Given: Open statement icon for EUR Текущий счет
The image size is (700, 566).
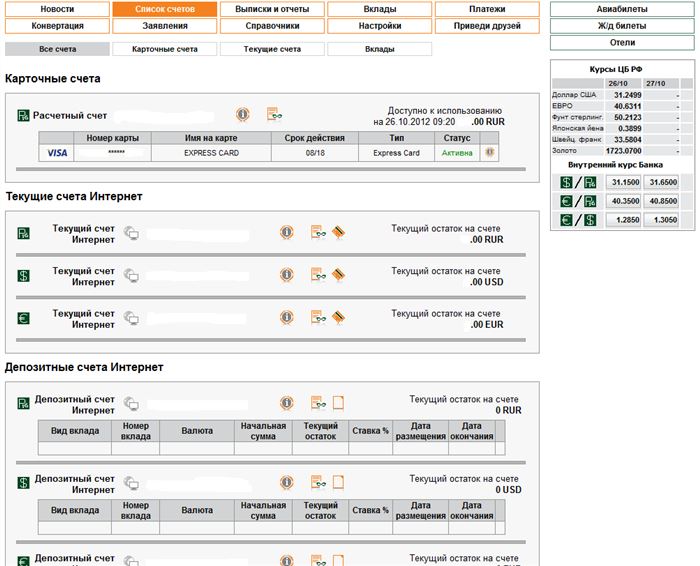Looking at the screenshot, I should [318, 317].
